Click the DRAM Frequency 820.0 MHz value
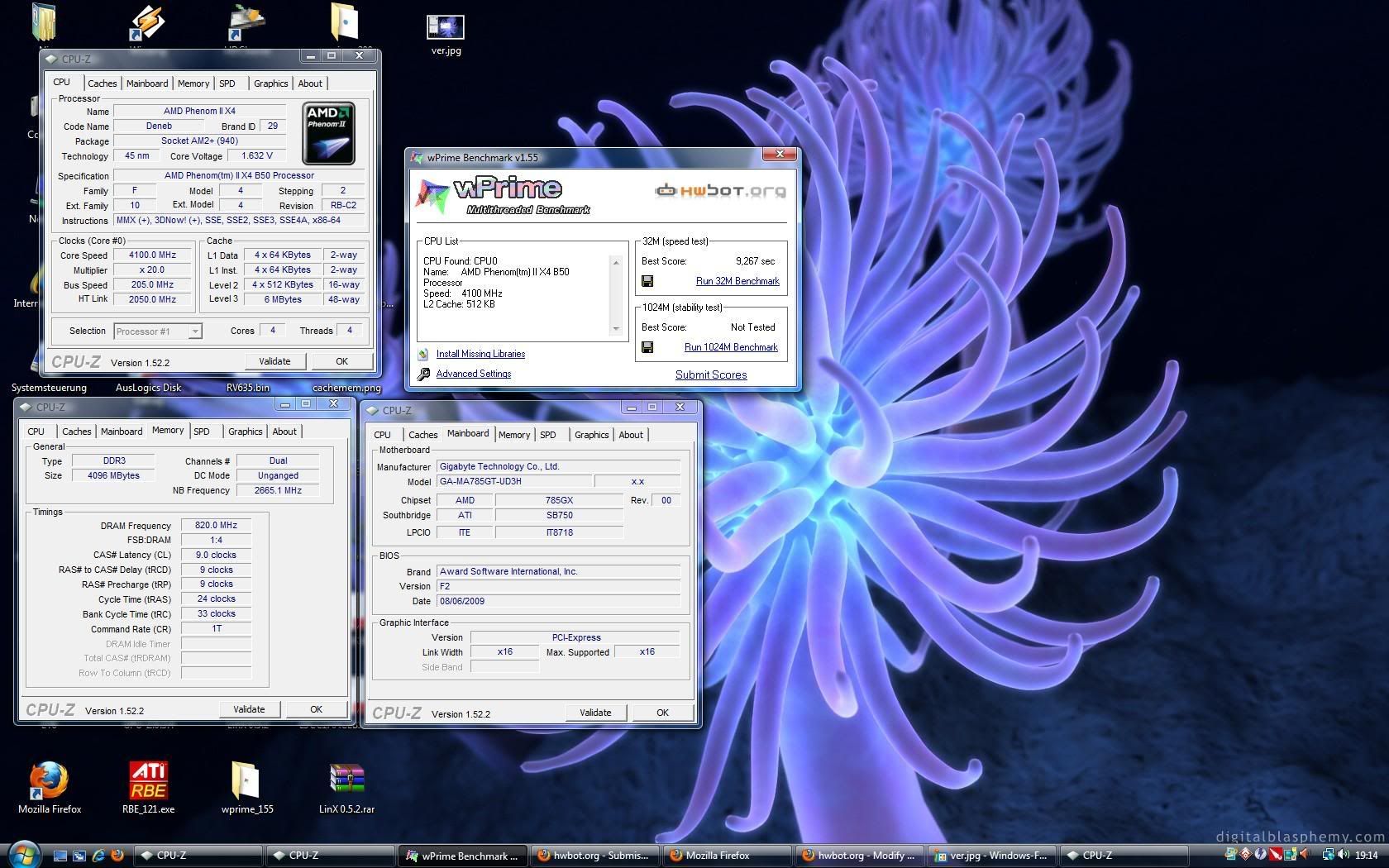The width and height of the screenshot is (1389, 868). coord(216,525)
